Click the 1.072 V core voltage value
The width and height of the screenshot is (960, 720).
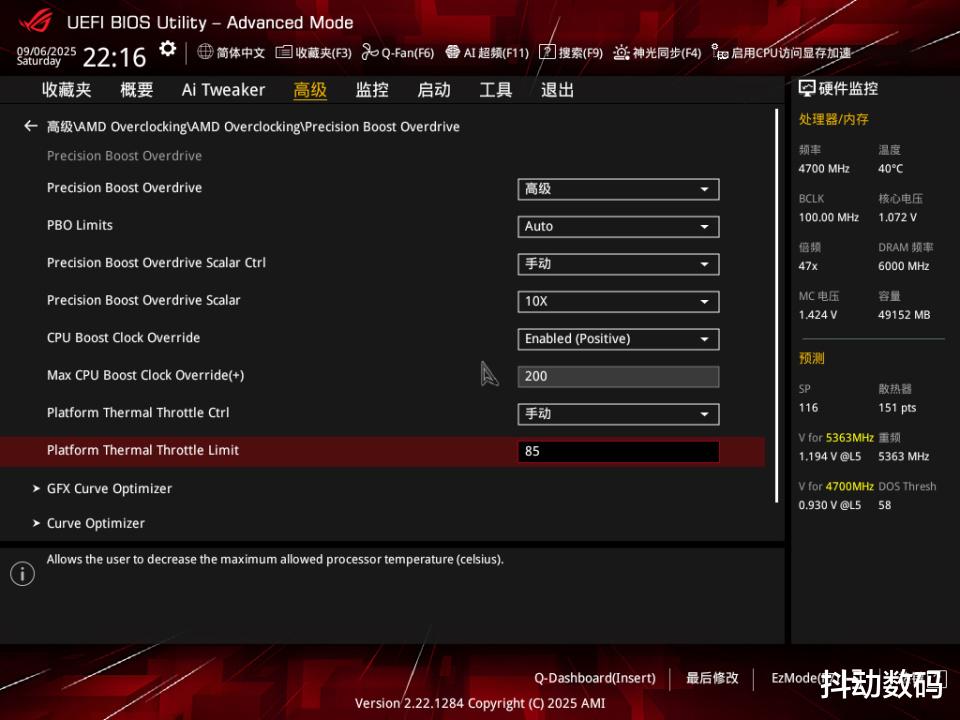pyautogui.click(x=898, y=217)
